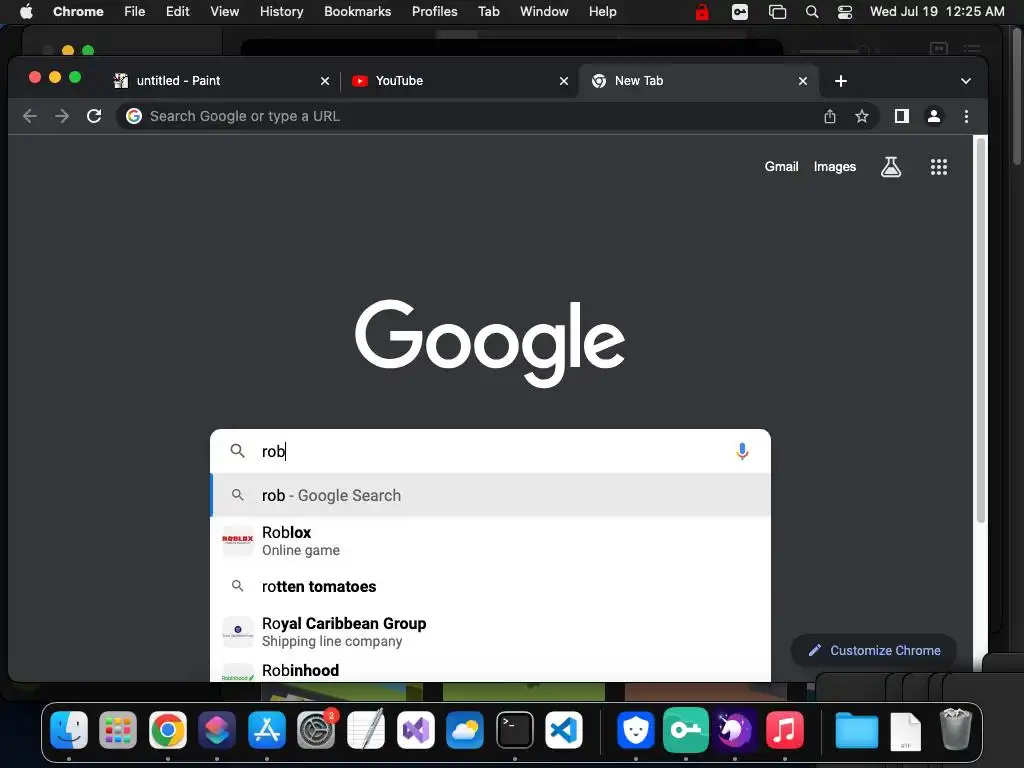Open Weather app from the dock
Image resolution: width=1024 pixels, height=768 pixels.
point(465,729)
